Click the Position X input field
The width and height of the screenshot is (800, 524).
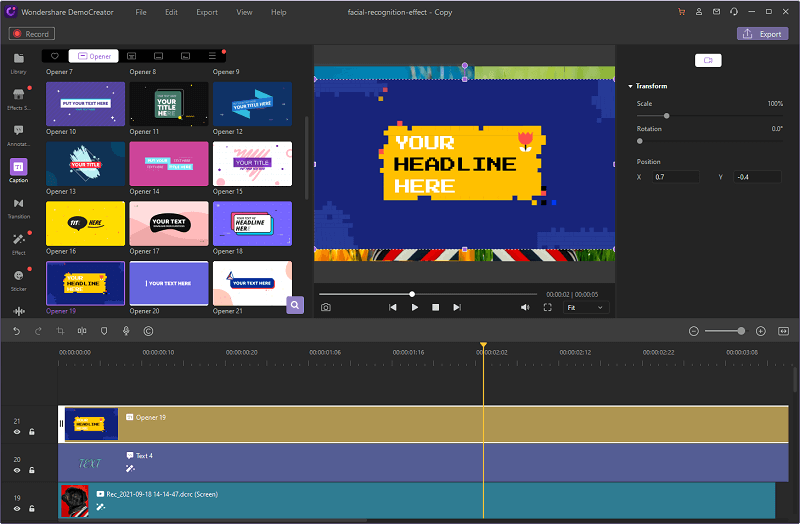pyautogui.click(x=676, y=177)
